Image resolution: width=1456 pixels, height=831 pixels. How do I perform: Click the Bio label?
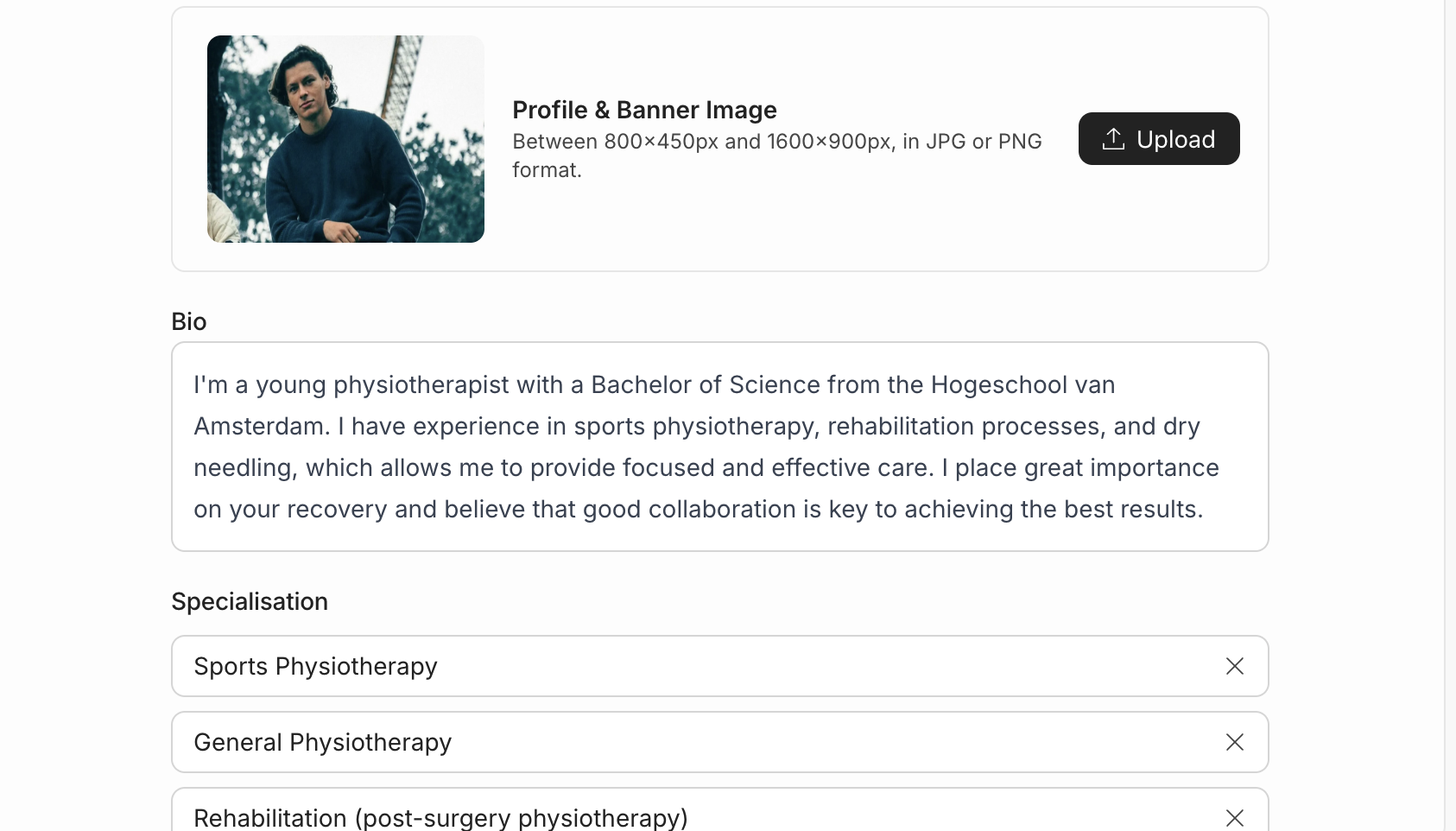point(188,321)
